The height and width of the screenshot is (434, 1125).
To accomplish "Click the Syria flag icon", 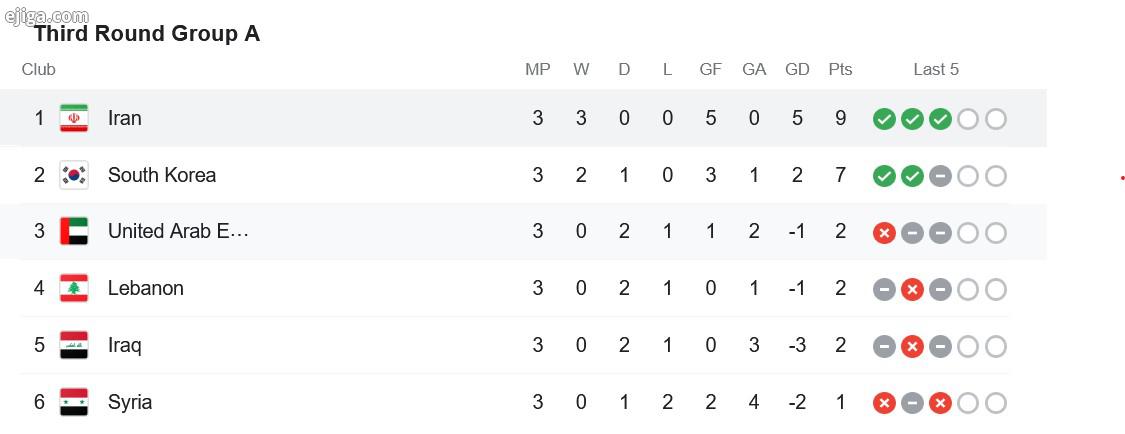I will coord(73,402).
